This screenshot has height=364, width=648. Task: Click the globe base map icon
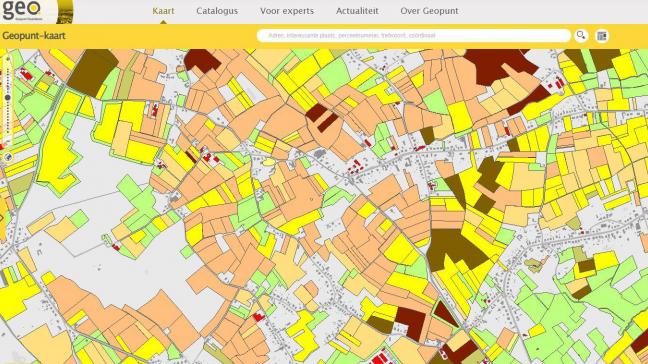7,157
